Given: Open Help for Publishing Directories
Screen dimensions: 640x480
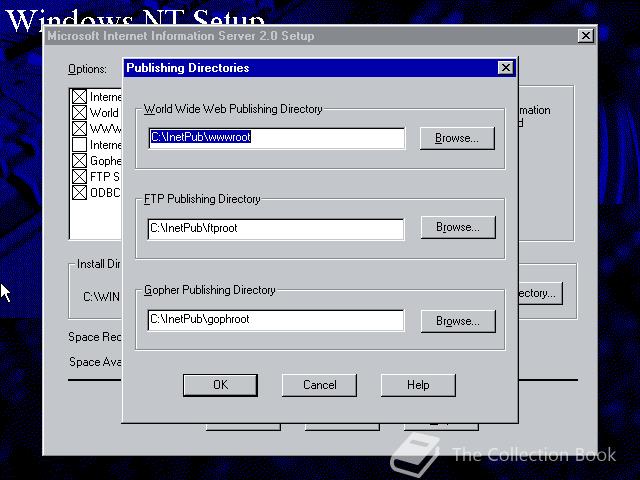Looking at the screenshot, I should tap(418, 385).
